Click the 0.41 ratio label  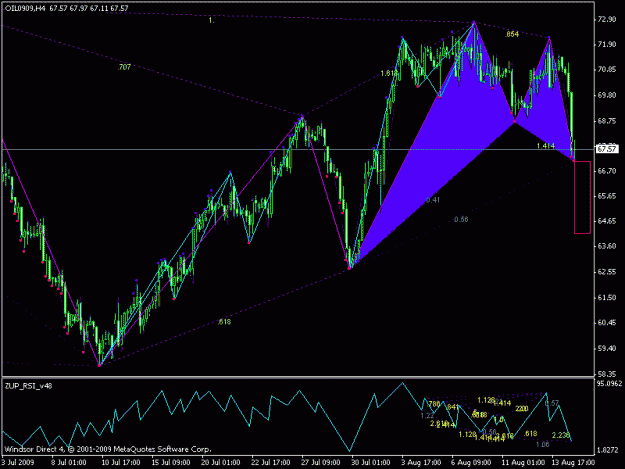432,200
